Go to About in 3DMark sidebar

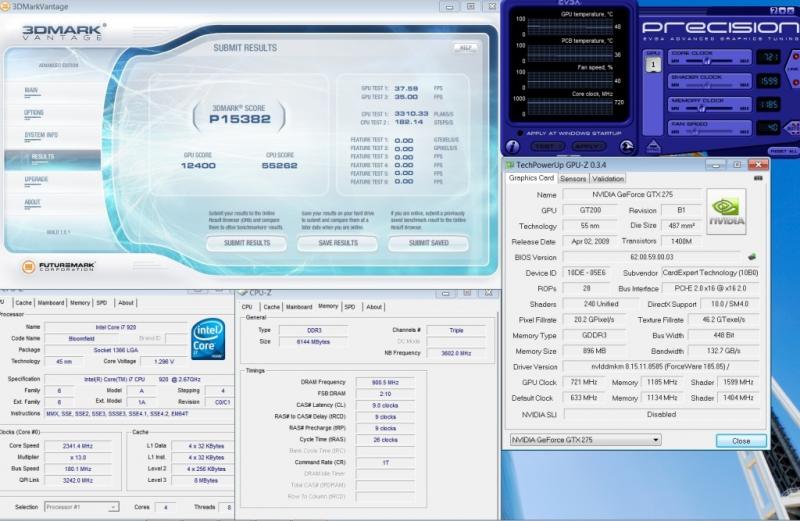click(x=32, y=203)
